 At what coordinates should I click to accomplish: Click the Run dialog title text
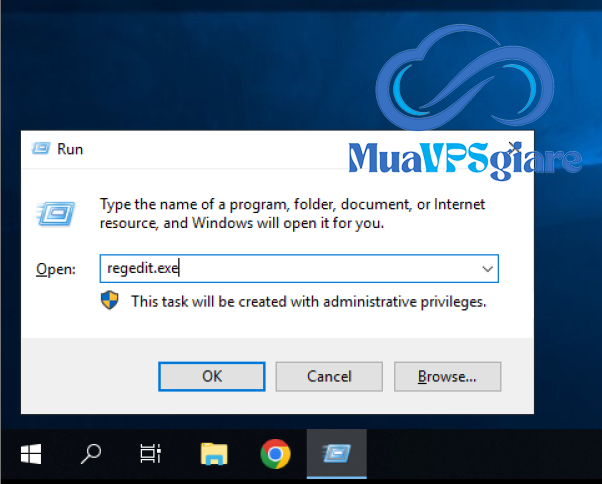click(70, 149)
